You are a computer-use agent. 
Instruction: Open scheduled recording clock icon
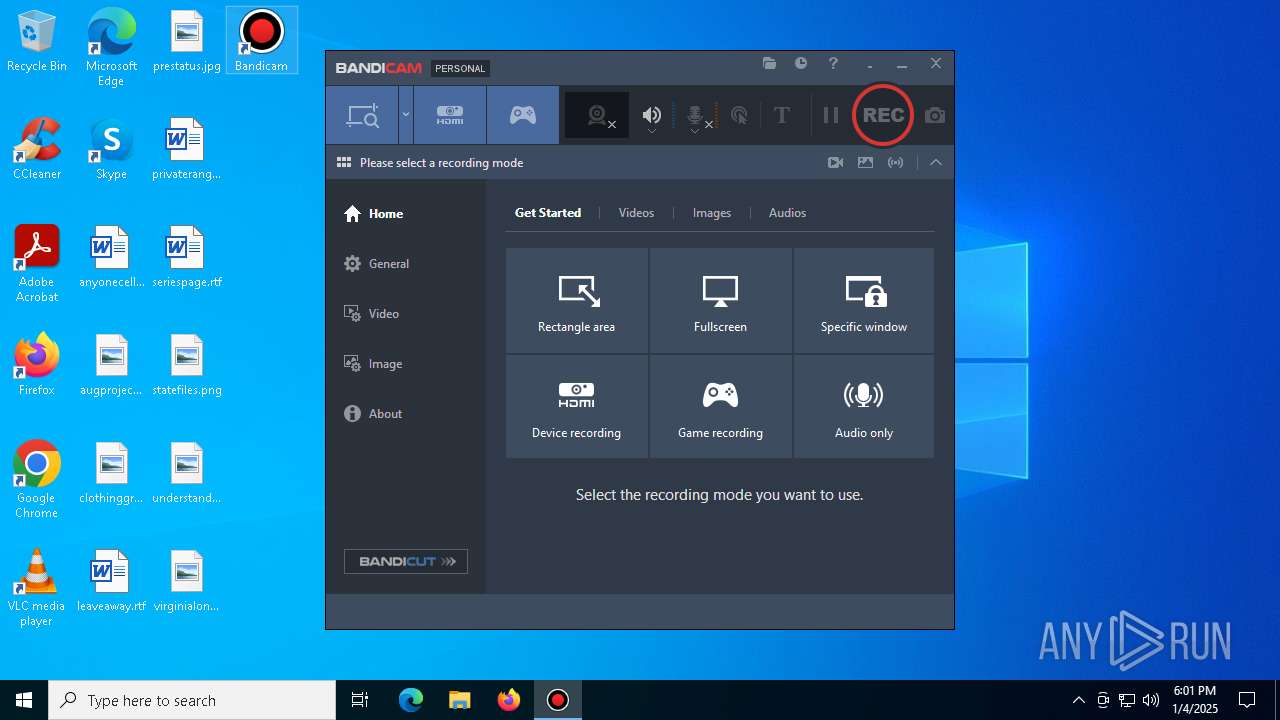tap(801, 63)
